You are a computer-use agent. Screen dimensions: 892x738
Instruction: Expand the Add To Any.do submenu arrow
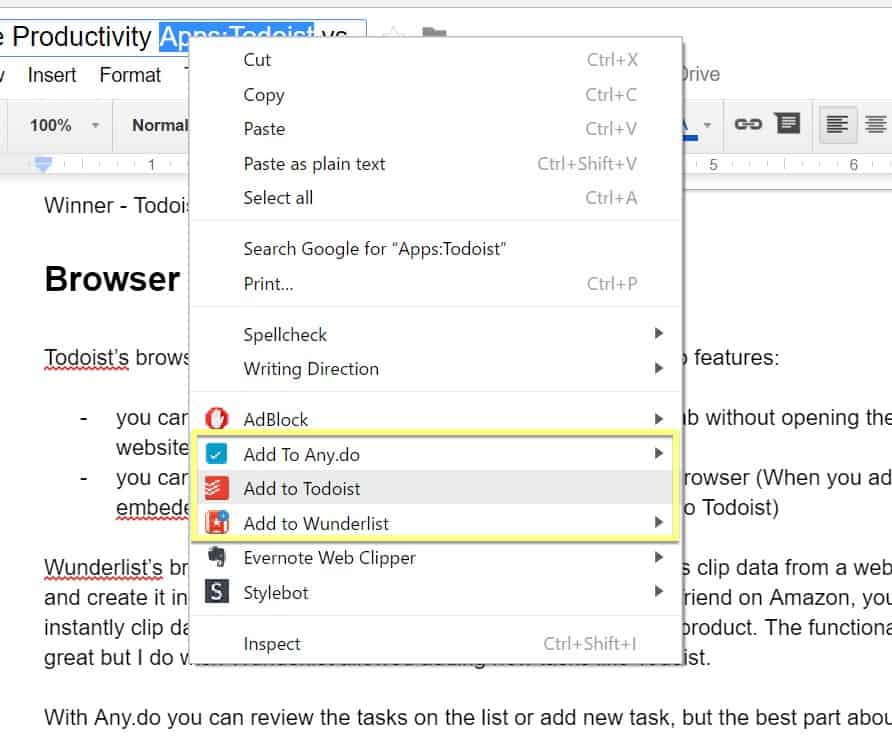coord(658,453)
